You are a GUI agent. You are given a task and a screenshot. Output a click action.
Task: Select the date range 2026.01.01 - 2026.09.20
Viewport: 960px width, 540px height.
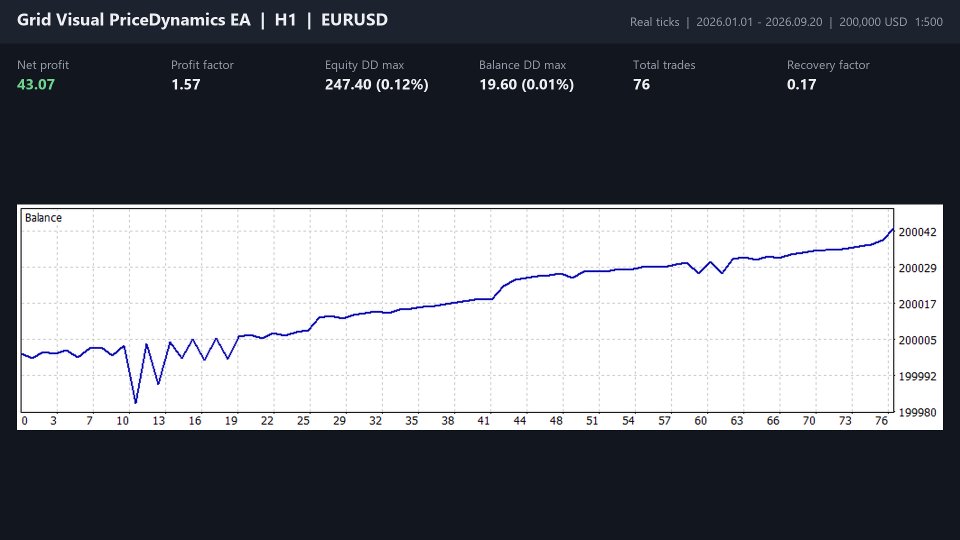(x=759, y=22)
